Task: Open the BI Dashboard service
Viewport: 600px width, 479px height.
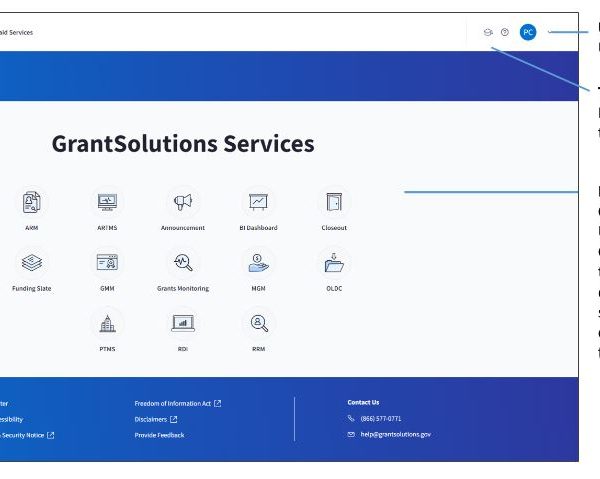Action: 258,203
